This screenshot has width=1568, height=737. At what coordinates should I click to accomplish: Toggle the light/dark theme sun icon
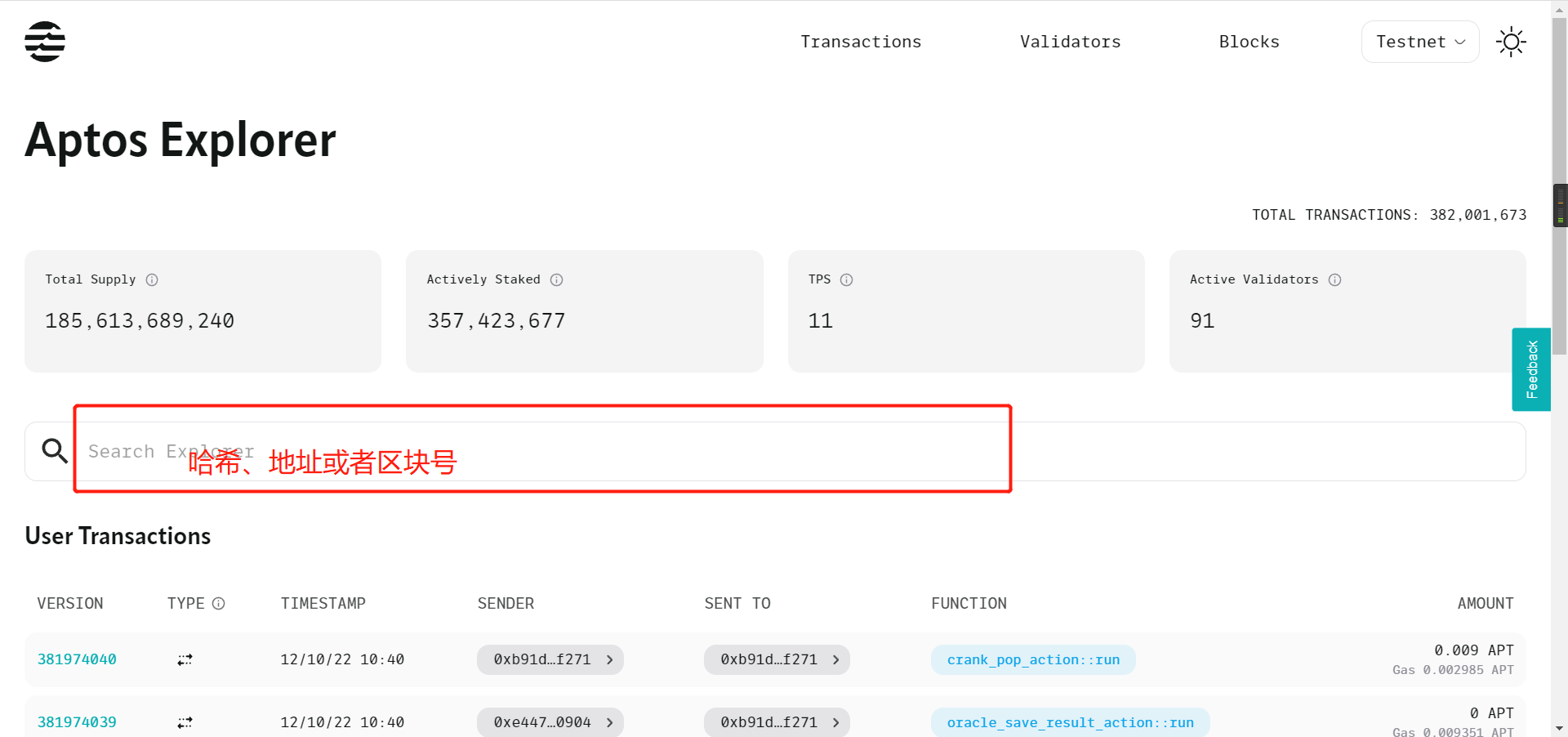click(1511, 42)
